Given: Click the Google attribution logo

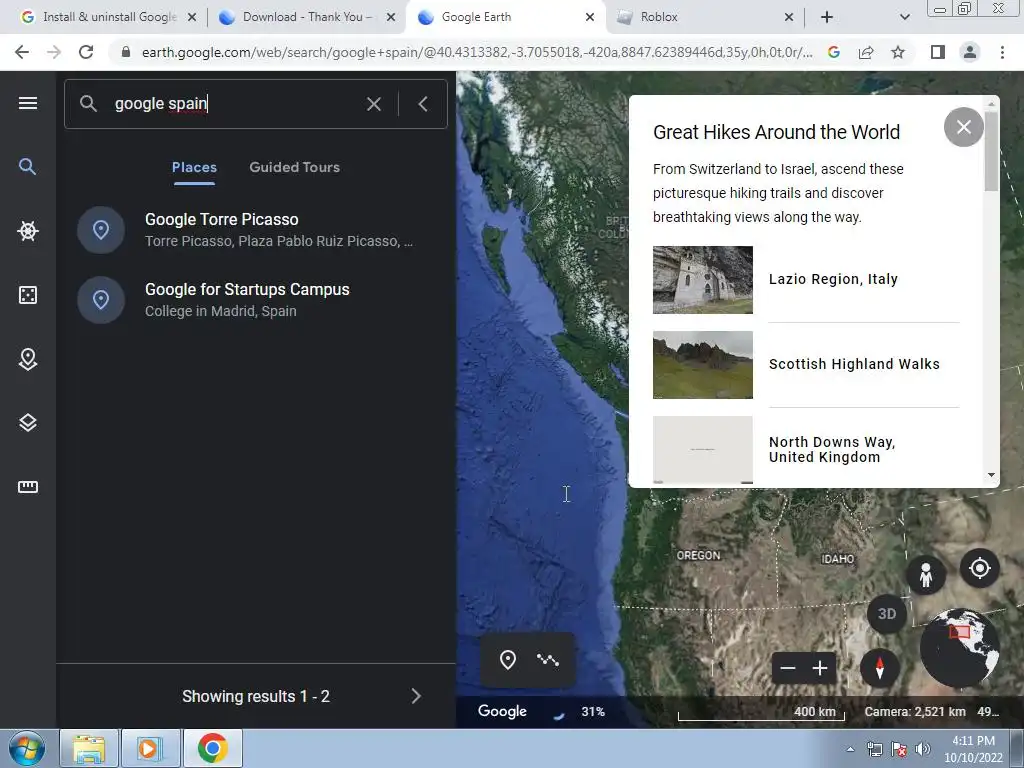Looking at the screenshot, I should (x=502, y=711).
